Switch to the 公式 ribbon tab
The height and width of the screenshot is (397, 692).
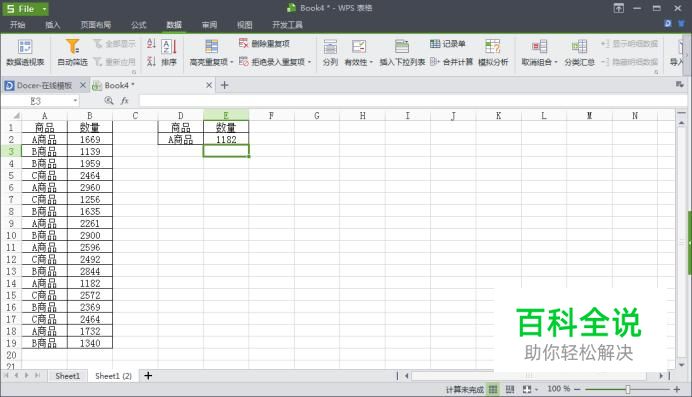(139, 25)
